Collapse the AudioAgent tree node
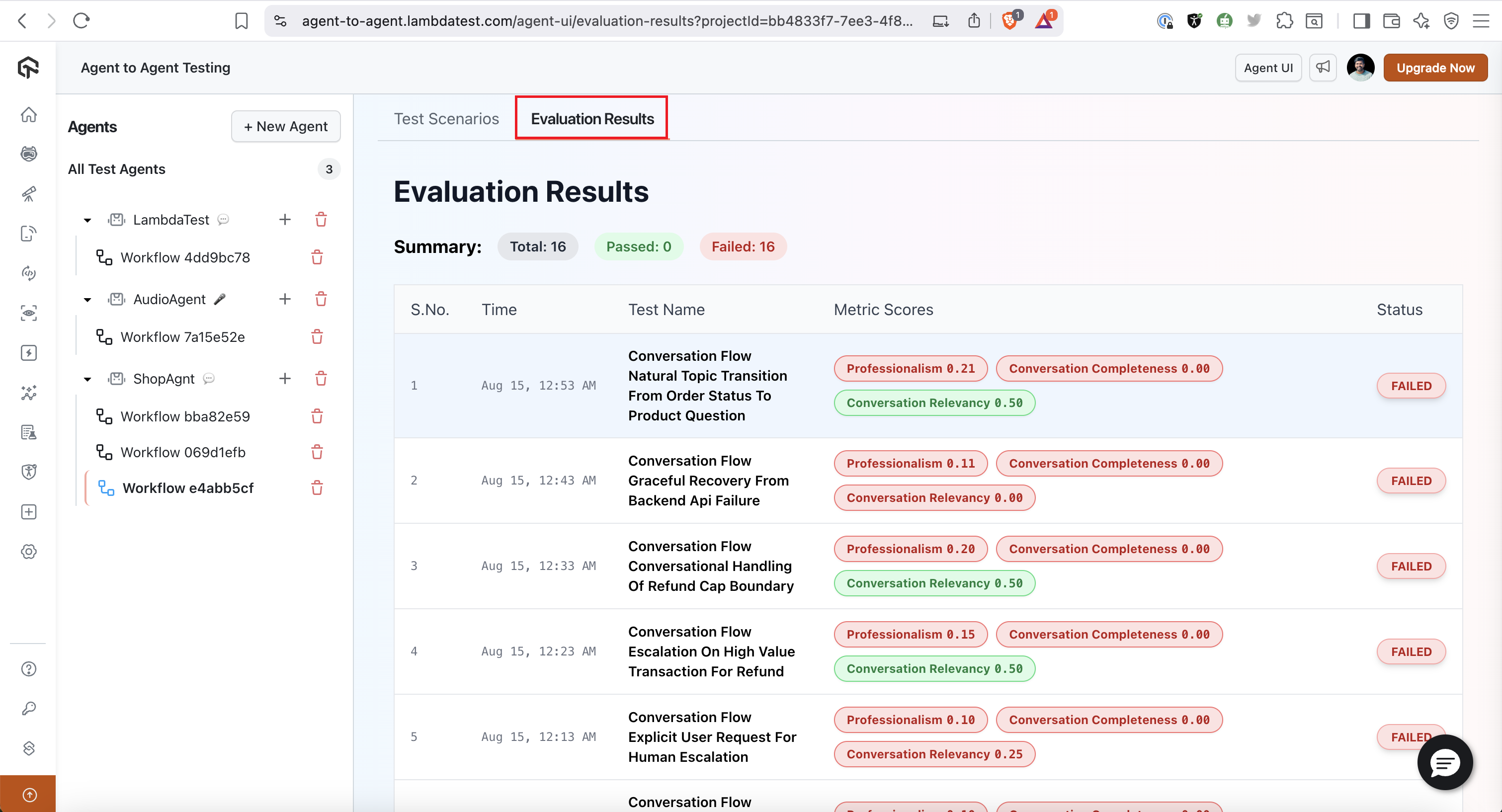The height and width of the screenshot is (812, 1502). [x=87, y=300]
